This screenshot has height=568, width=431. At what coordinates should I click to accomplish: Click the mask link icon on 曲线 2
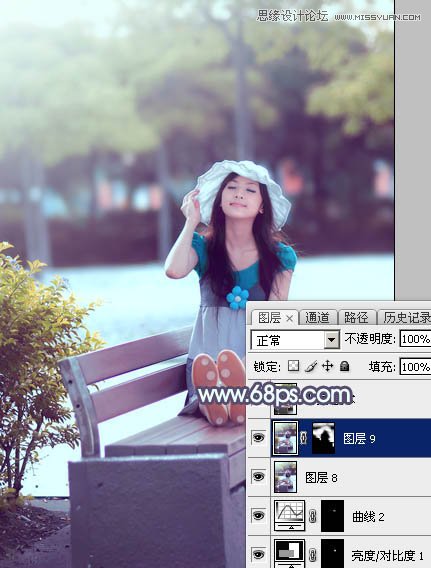[x=313, y=516]
